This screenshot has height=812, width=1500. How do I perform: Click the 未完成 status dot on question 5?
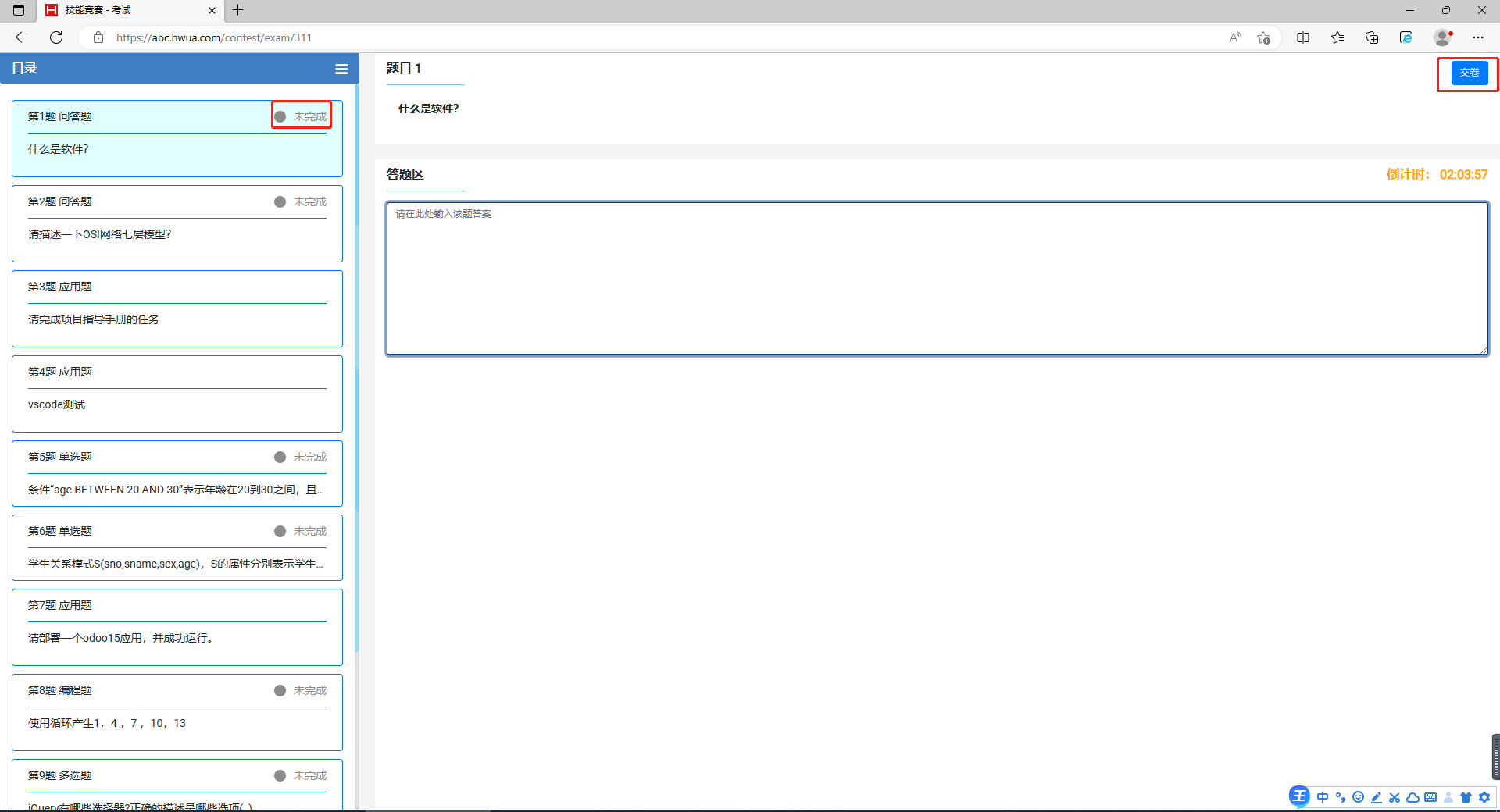[280, 458]
